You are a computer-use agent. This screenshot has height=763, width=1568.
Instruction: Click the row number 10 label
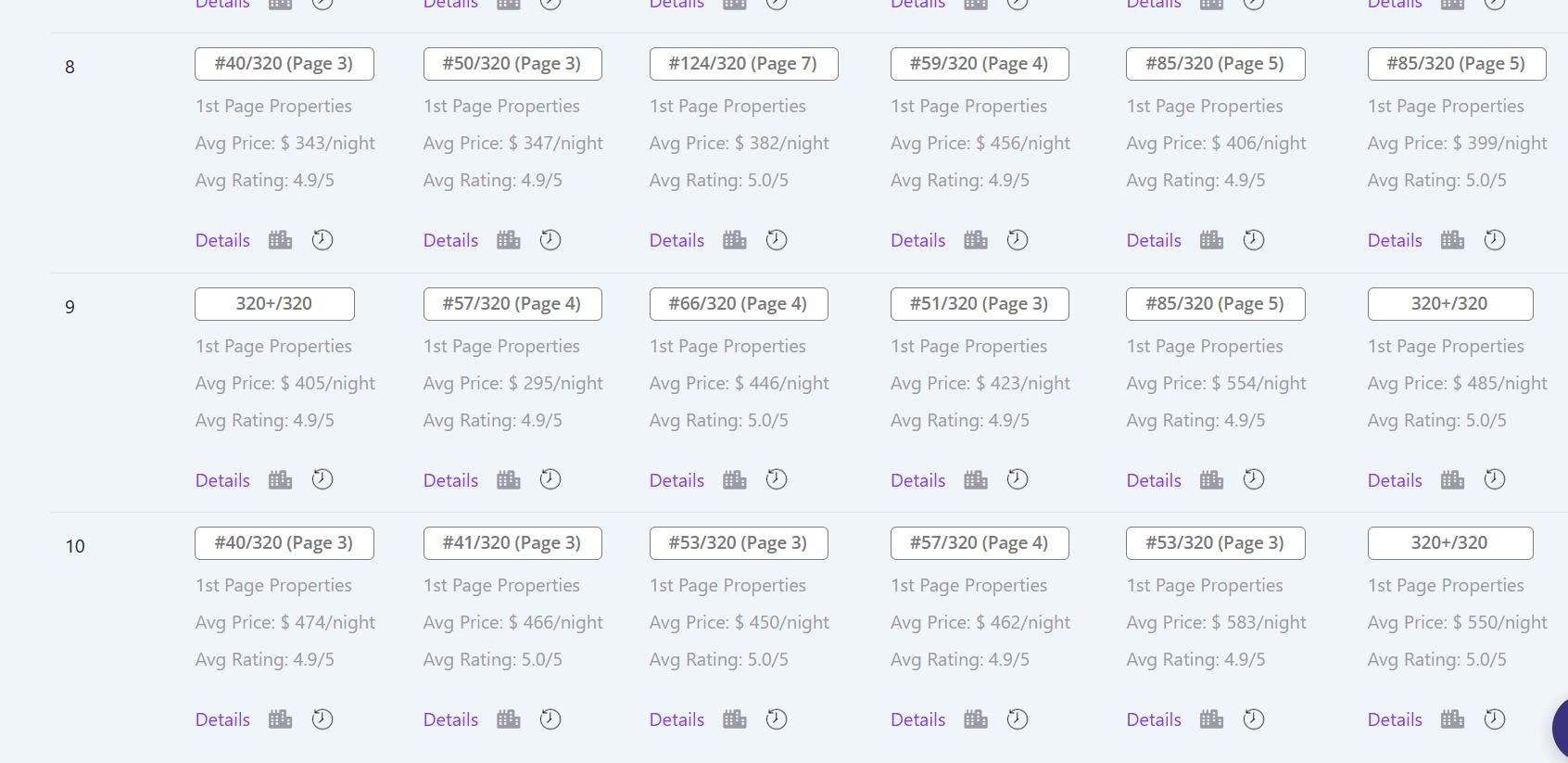tap(75, 546)
